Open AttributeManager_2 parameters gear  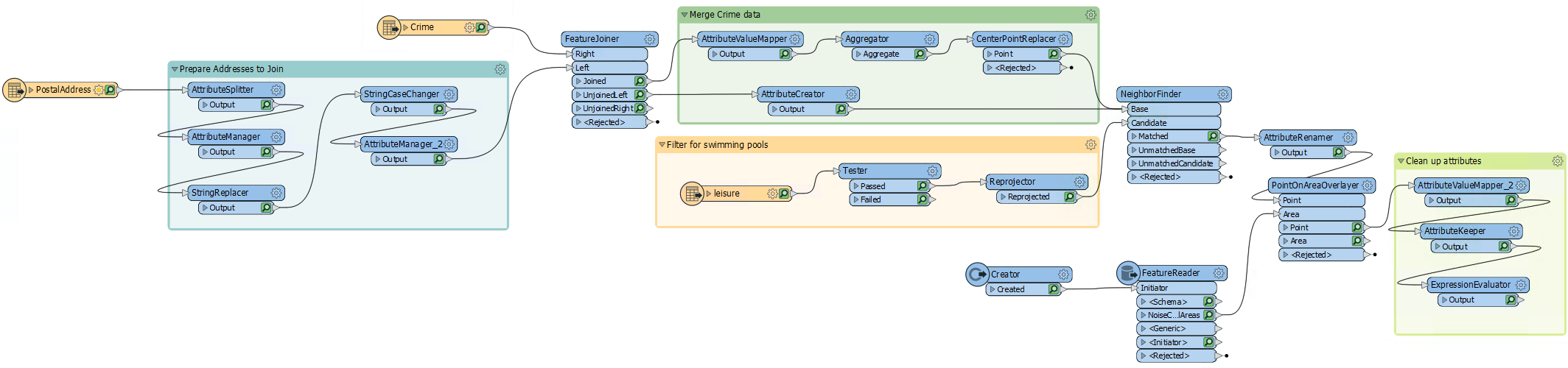[x=449, y=144]
